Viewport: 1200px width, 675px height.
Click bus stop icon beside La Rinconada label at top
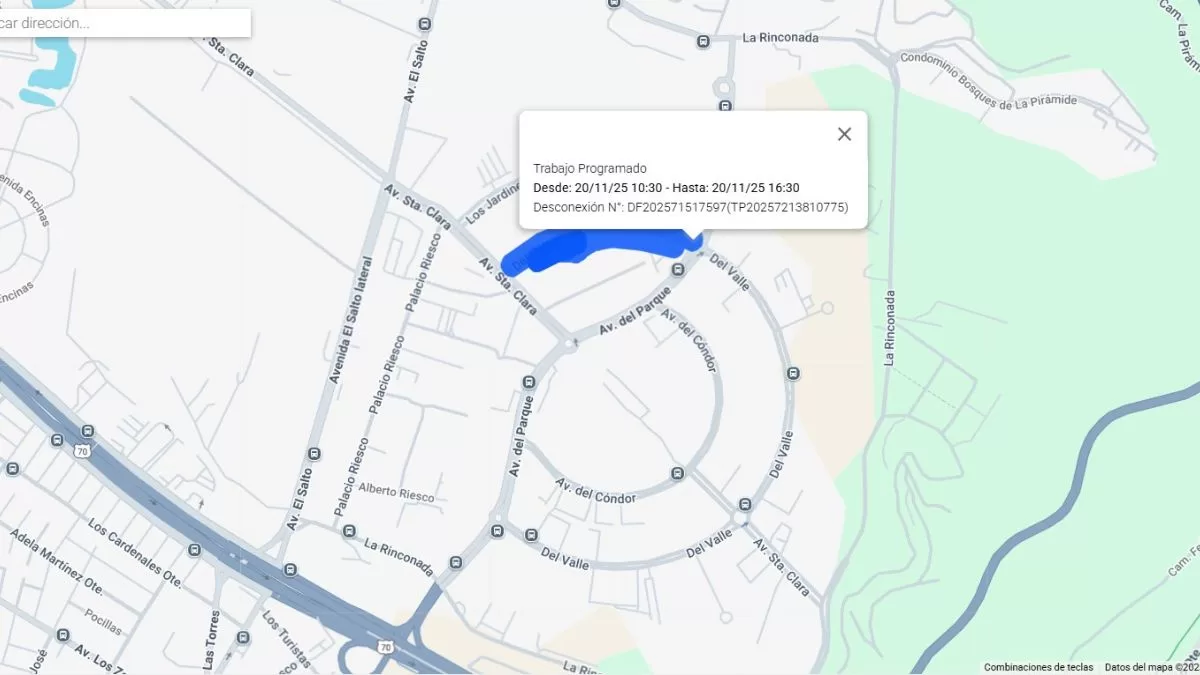[x=703, y=42]
